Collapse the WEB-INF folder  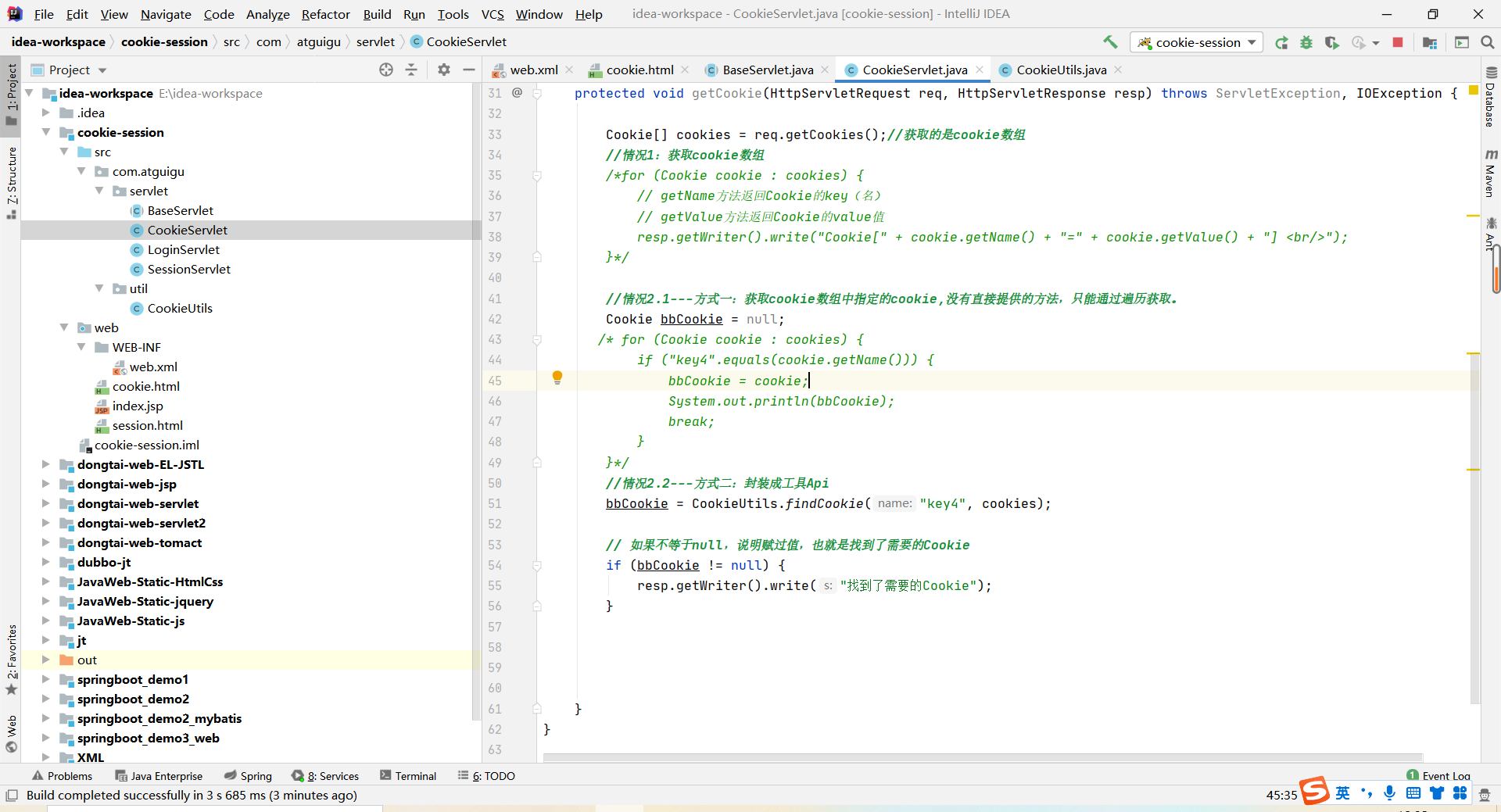81,347
